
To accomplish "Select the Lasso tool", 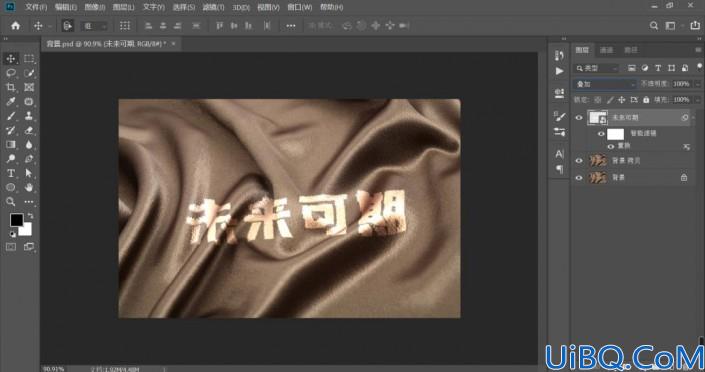I will pyautogui.click(x=11, y=73).
